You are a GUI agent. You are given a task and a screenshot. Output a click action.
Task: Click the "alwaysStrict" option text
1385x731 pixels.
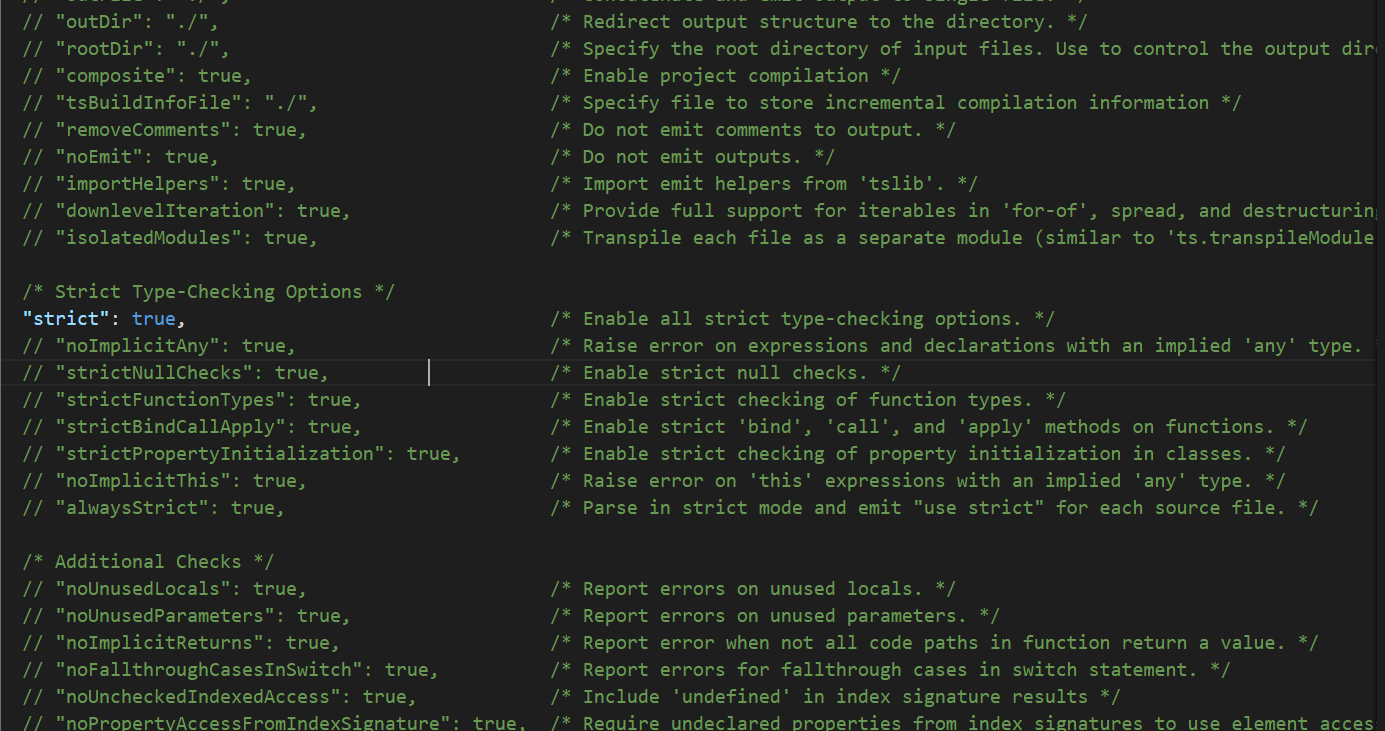pyautogui.click(x=154, y=508)
